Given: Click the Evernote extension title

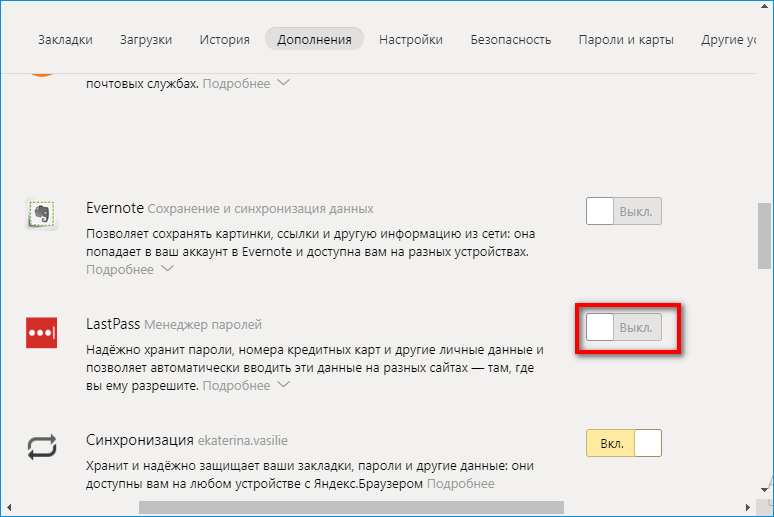Looking at the screenshot, I should click(x=115, y=208).
